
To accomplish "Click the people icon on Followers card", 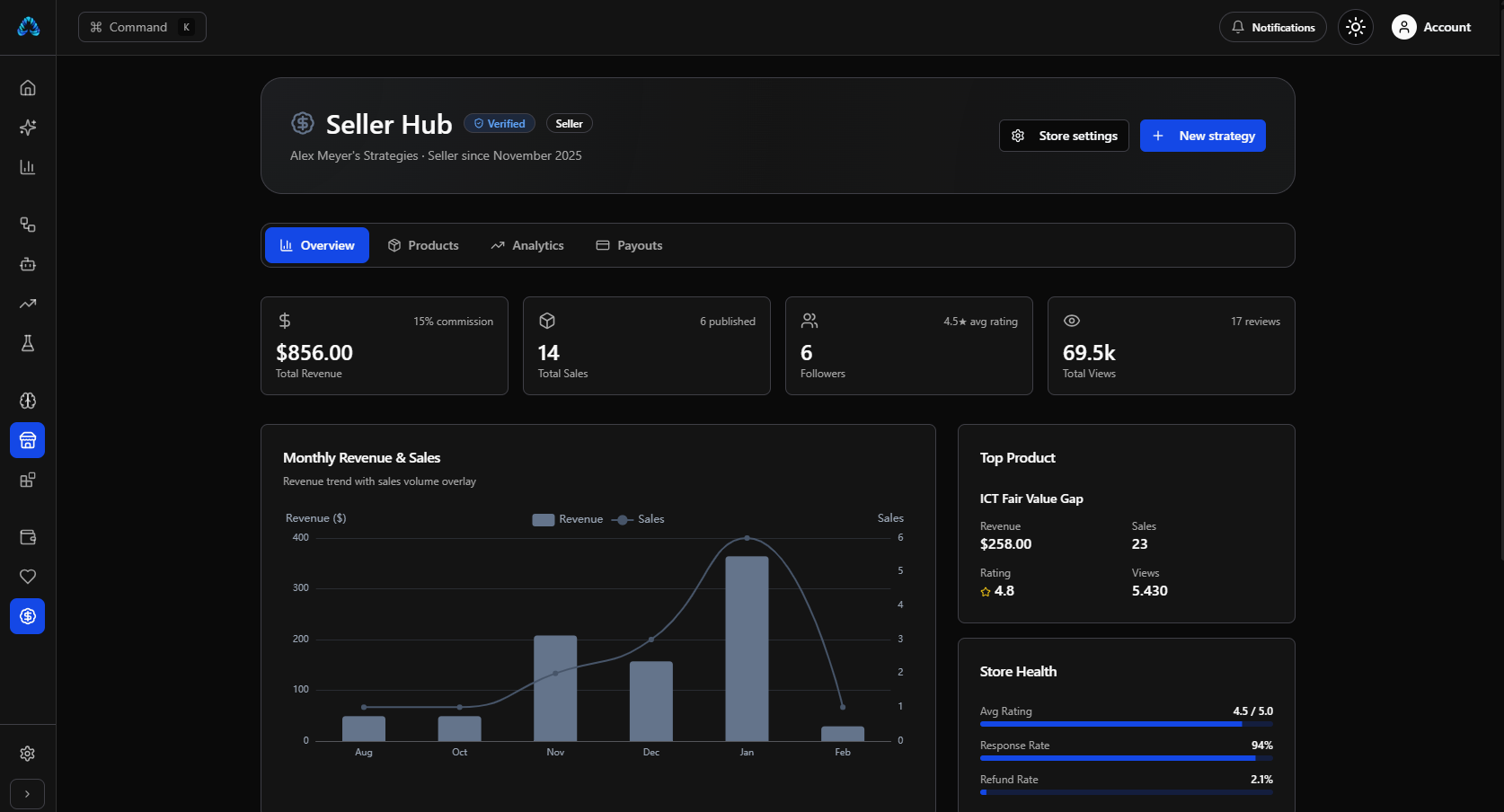I will [x=810, y=321].
